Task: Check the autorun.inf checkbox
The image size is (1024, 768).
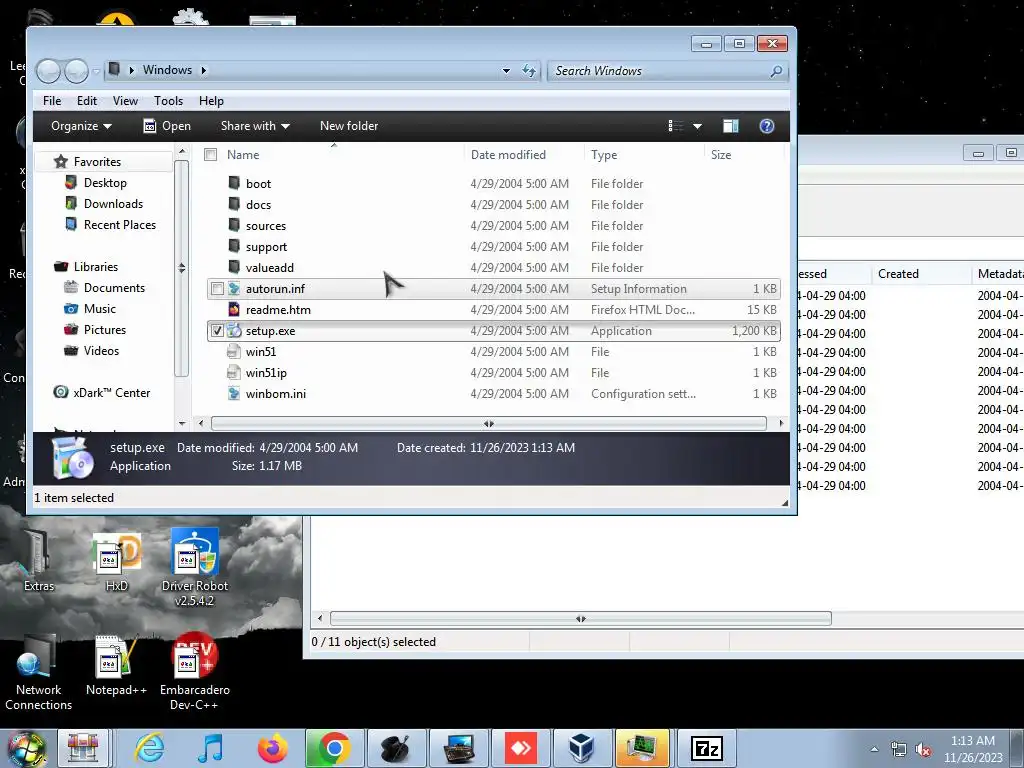Action: tap(217, 289)
